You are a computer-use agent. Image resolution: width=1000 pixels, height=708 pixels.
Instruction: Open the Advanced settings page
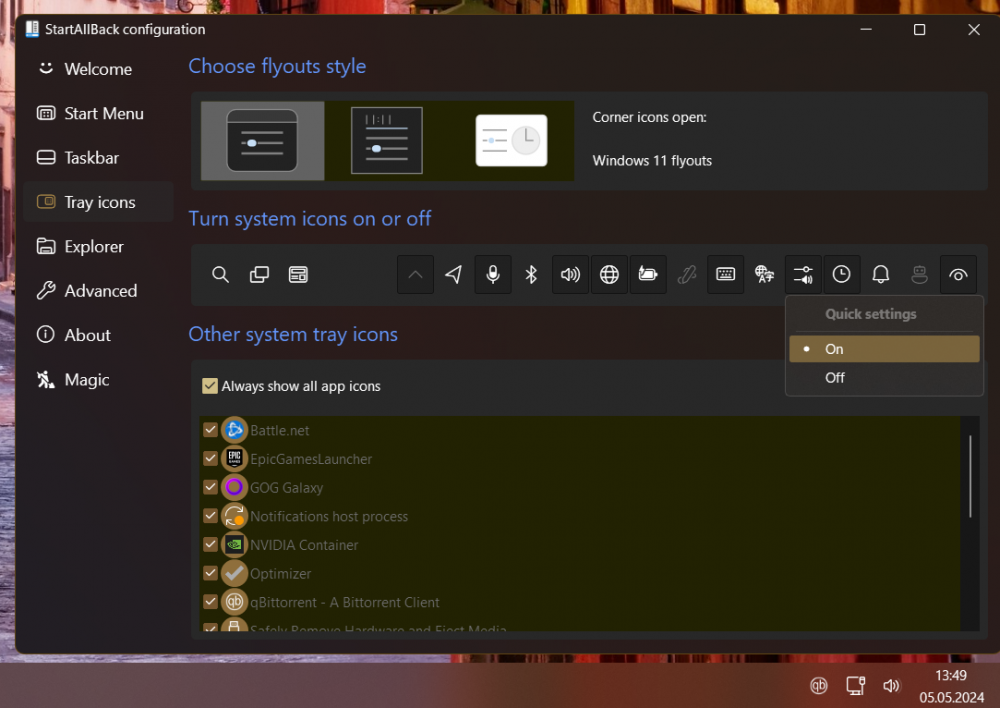(x=98, y=290)
